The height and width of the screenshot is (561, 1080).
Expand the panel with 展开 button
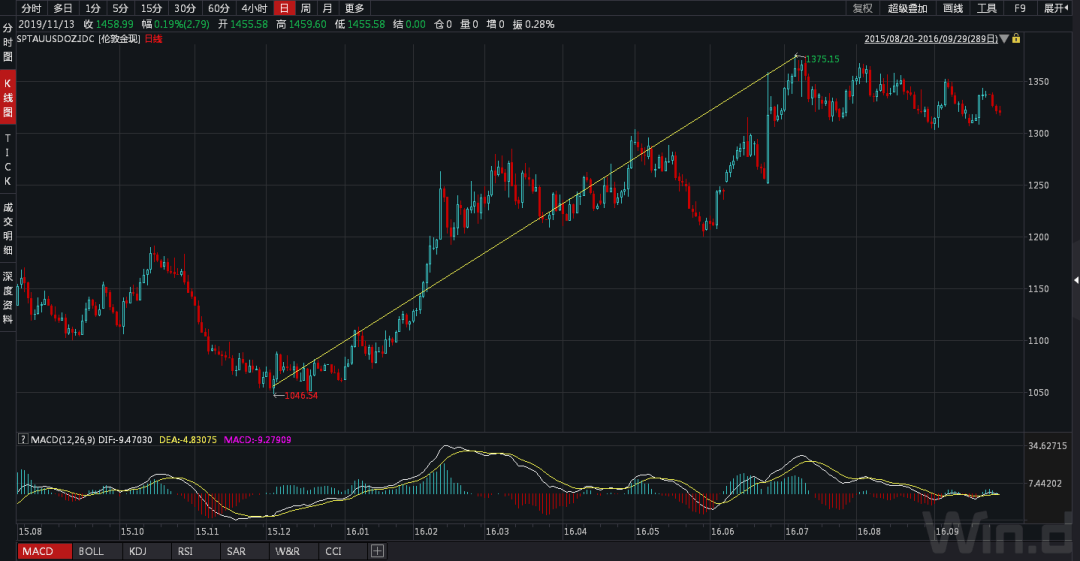(1057, 8)
